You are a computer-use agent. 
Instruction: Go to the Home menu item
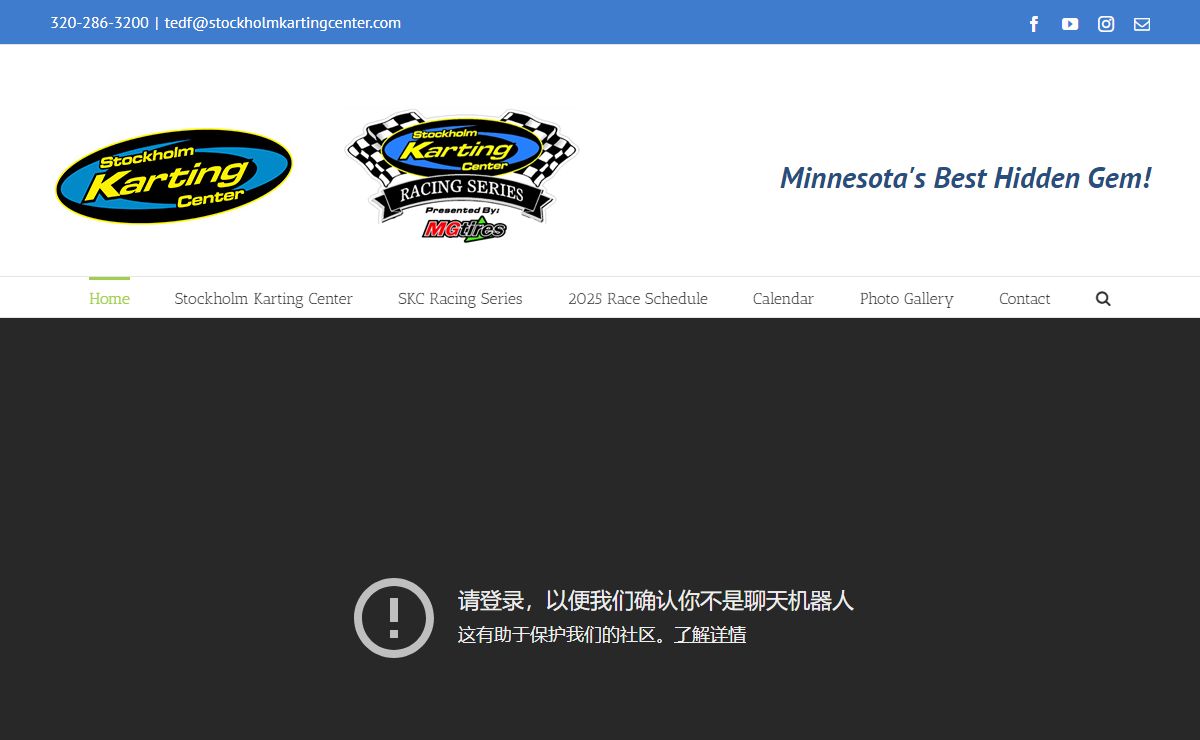(109, 298)
